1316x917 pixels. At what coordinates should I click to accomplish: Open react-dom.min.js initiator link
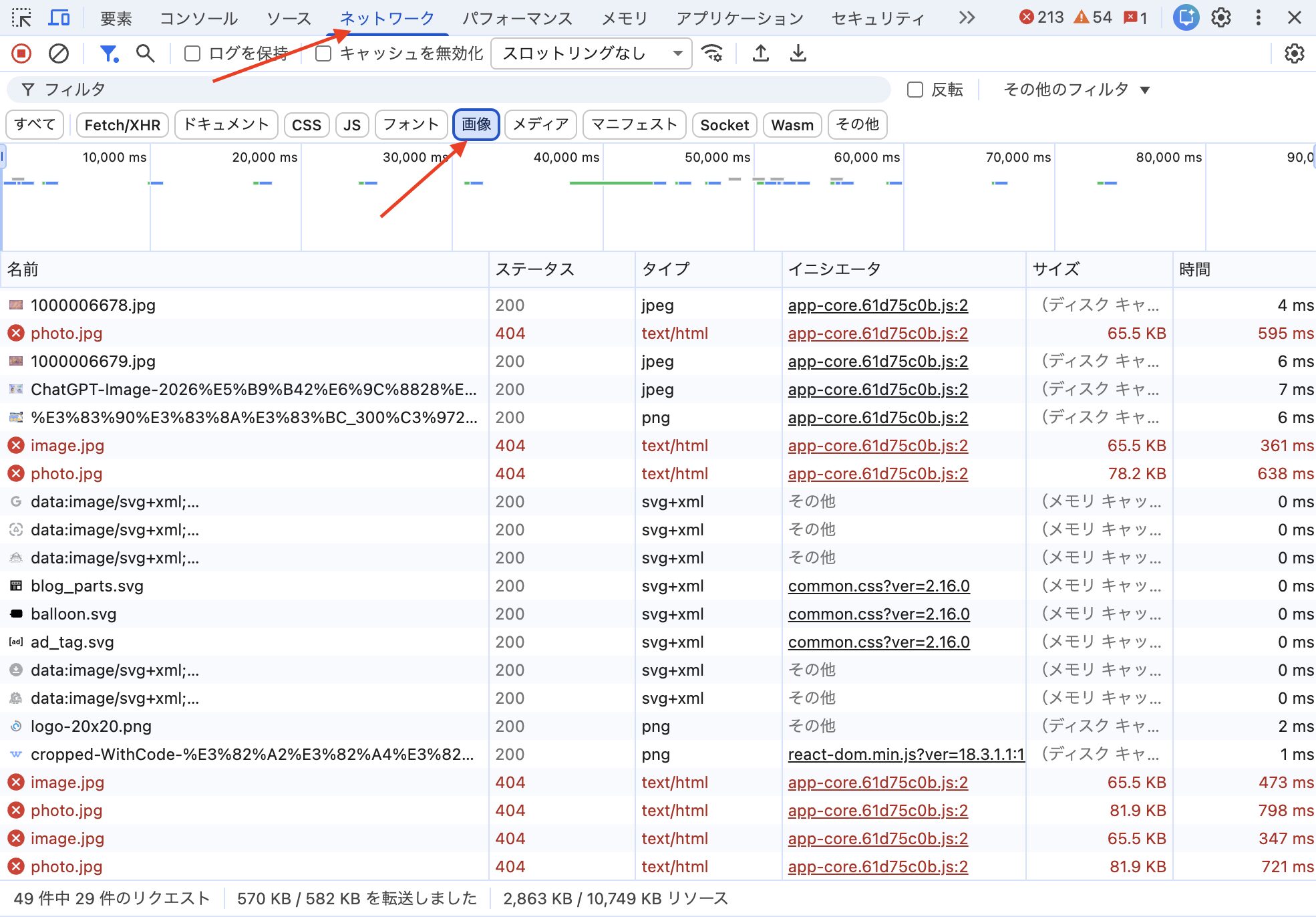click(x=905, y=755)
